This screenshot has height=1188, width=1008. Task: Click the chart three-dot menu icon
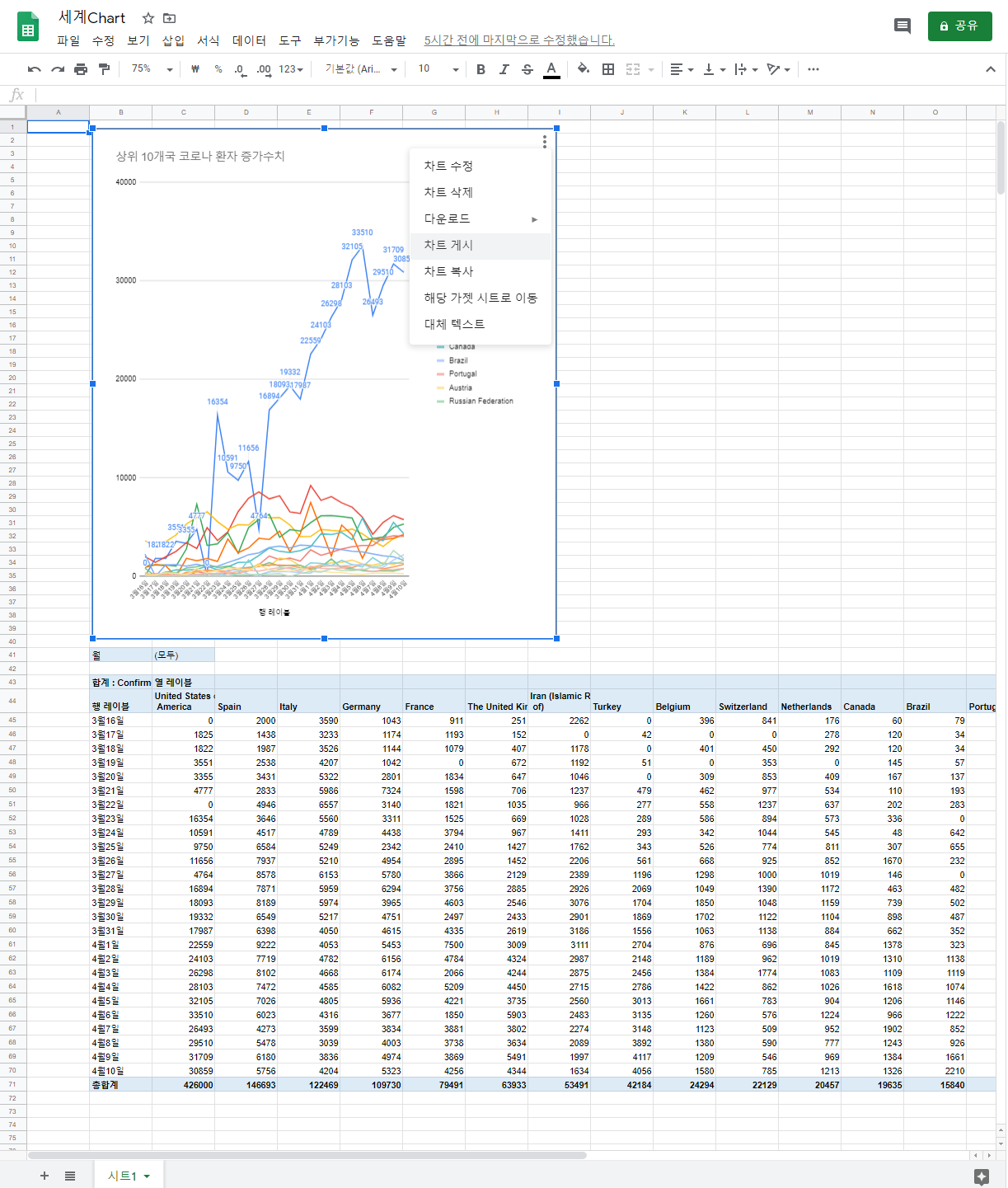pos(545,142)
